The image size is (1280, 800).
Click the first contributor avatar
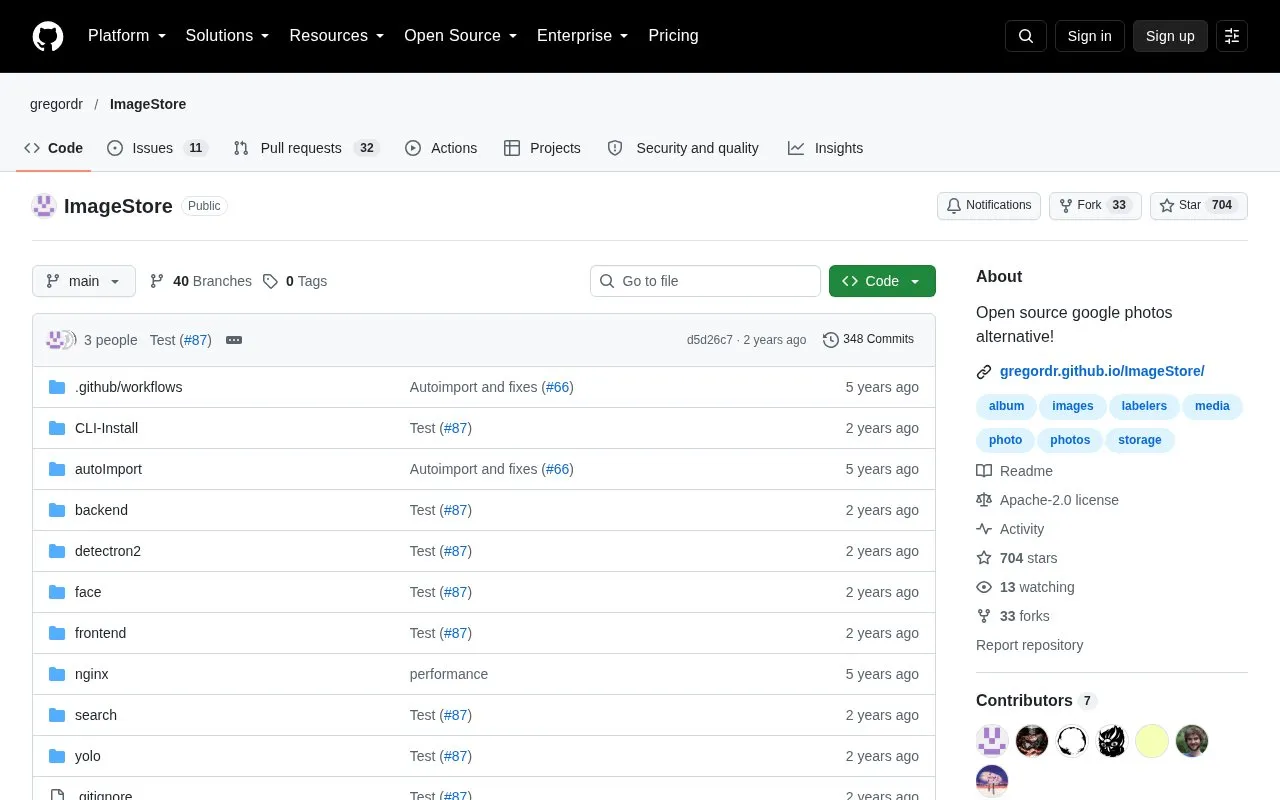tap(992, 741)
